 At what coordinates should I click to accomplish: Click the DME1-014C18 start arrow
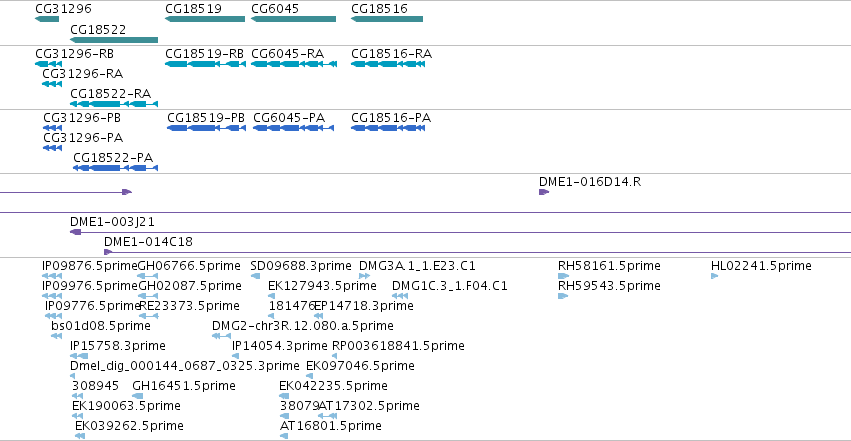(108, 252)
